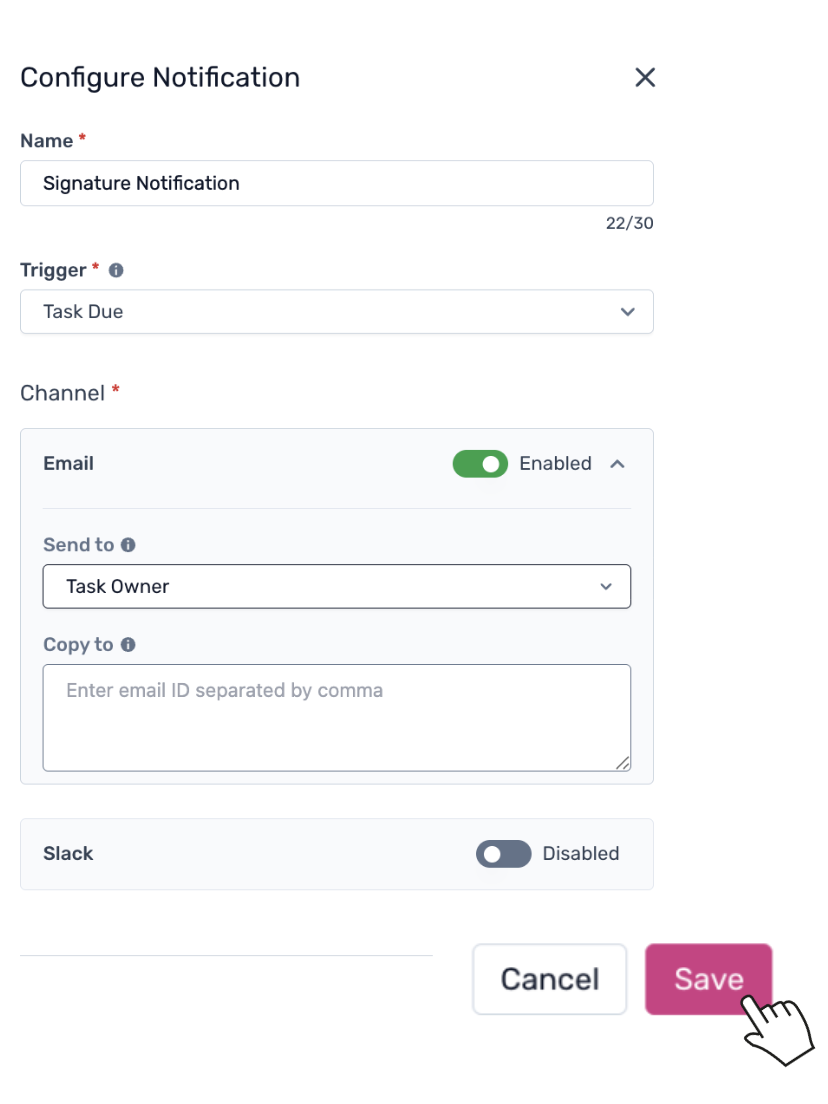Close the Configure Notification dialog
Screen dimensions: 828x1104
point(645,78)
